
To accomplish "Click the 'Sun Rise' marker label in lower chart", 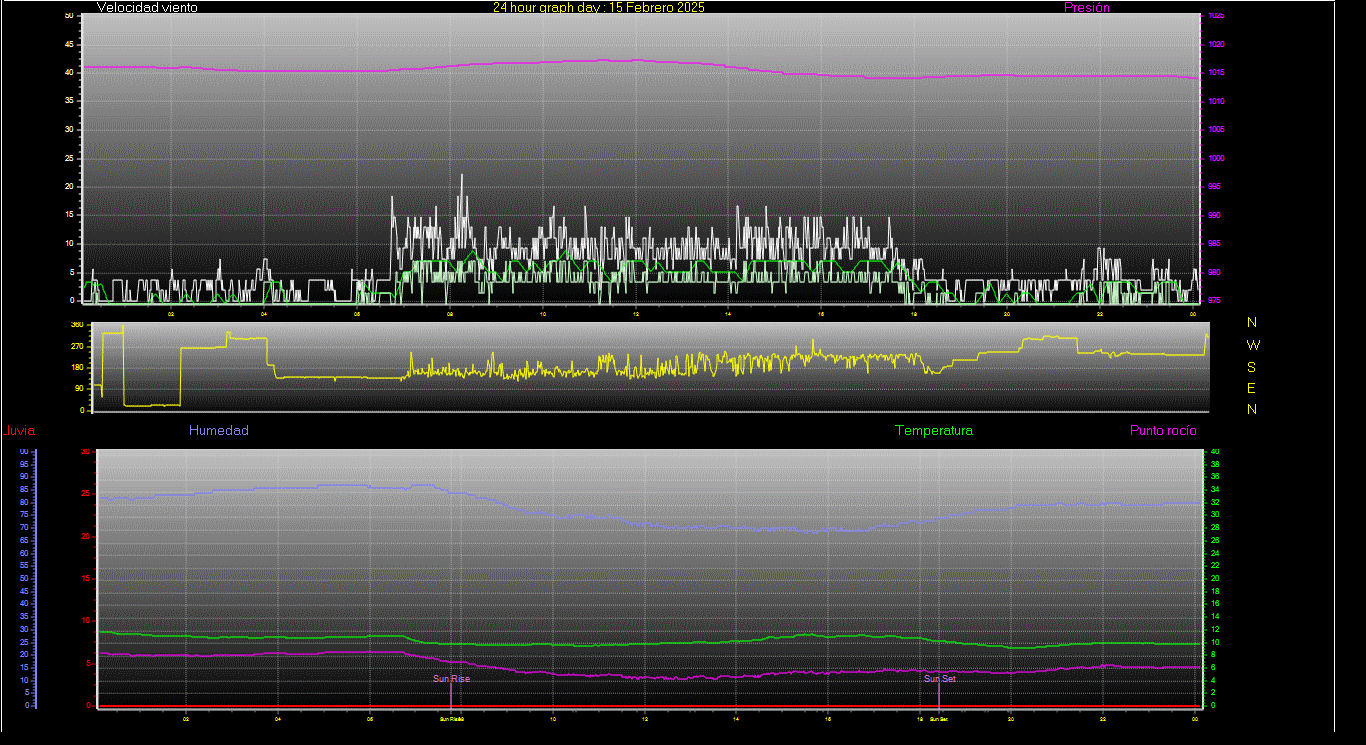I will (451, 679).
